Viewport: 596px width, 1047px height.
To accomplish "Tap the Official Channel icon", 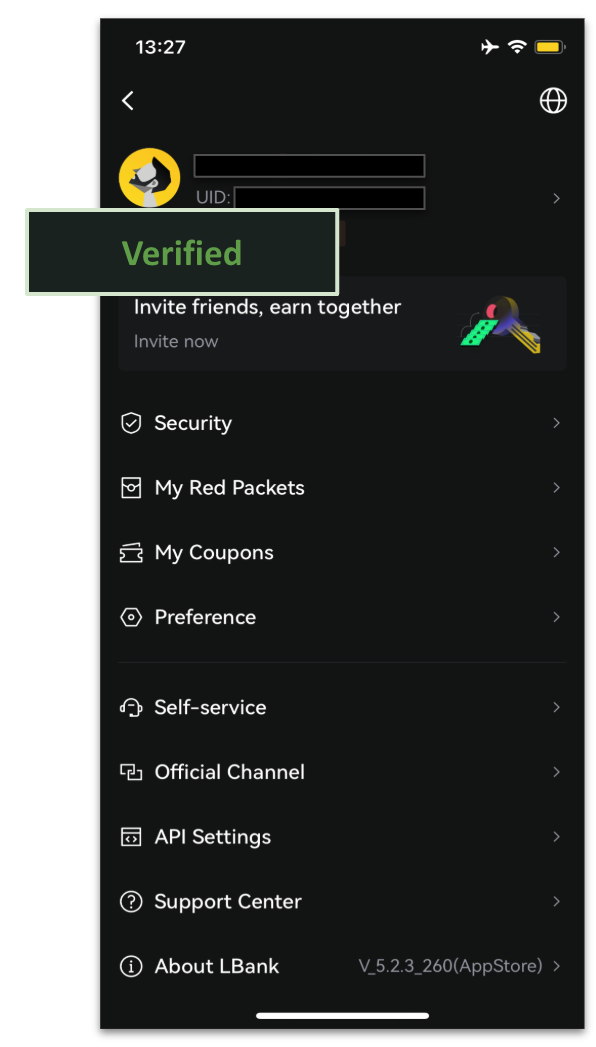I will tap(131, 772).
